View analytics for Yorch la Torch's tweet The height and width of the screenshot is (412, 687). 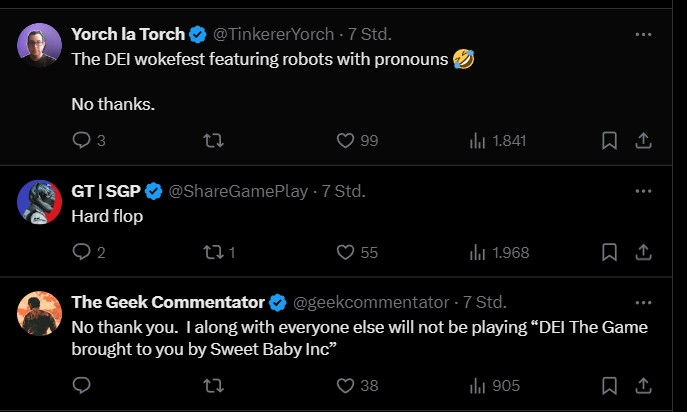tap(478, 141)
